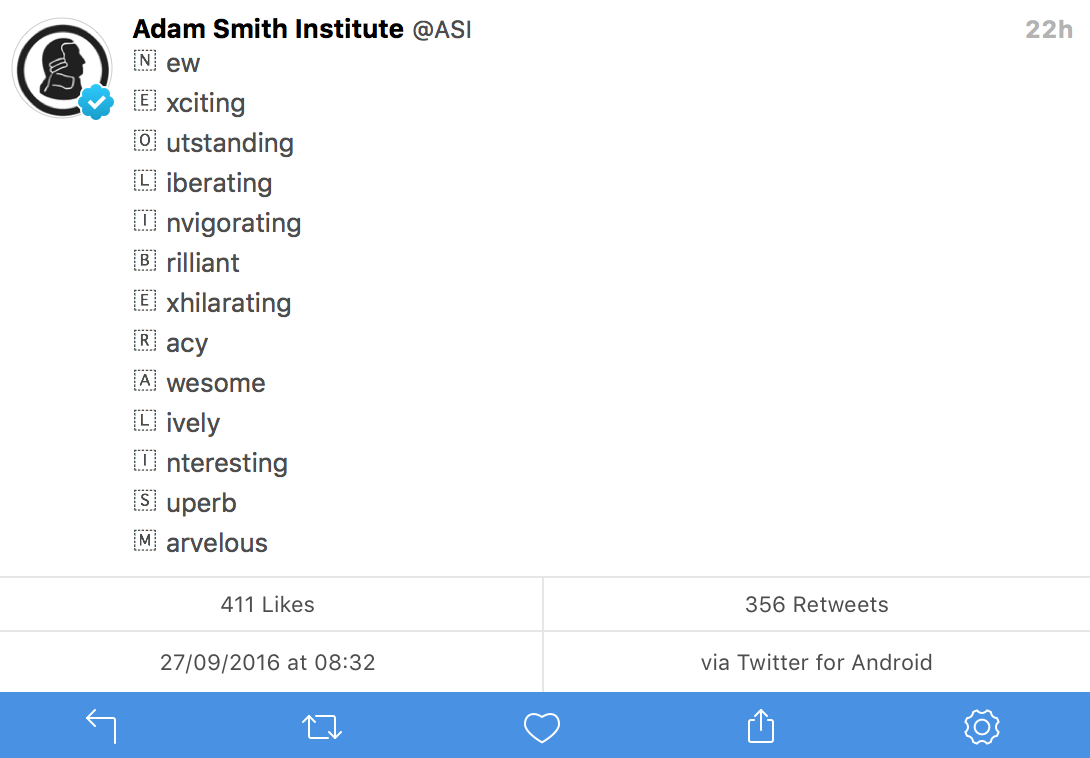The image size is (1090, 758).
Task: Click the word 'nvigorating' in the tweet
Action: 234,223
